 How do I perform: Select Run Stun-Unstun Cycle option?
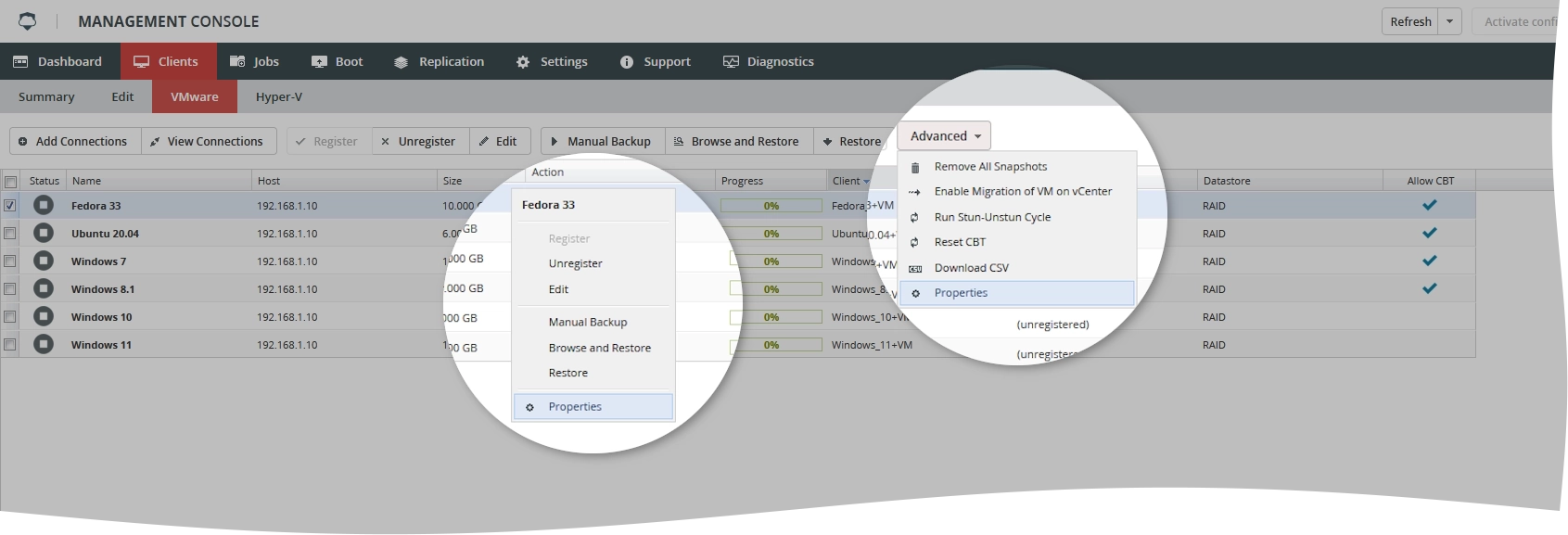(1017, 217)
